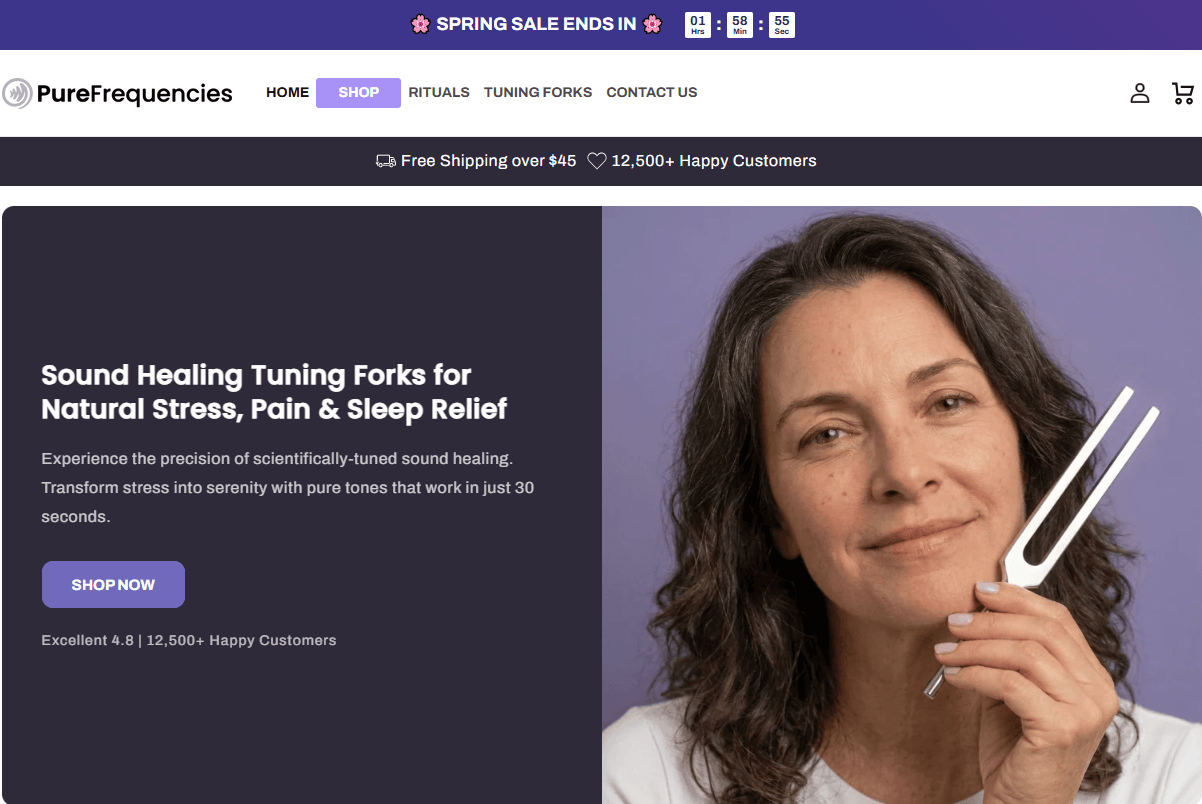This screenshot has width=1202, height=804.
Task: Click the seconds box in the countdown
Action: coord(781,25)
